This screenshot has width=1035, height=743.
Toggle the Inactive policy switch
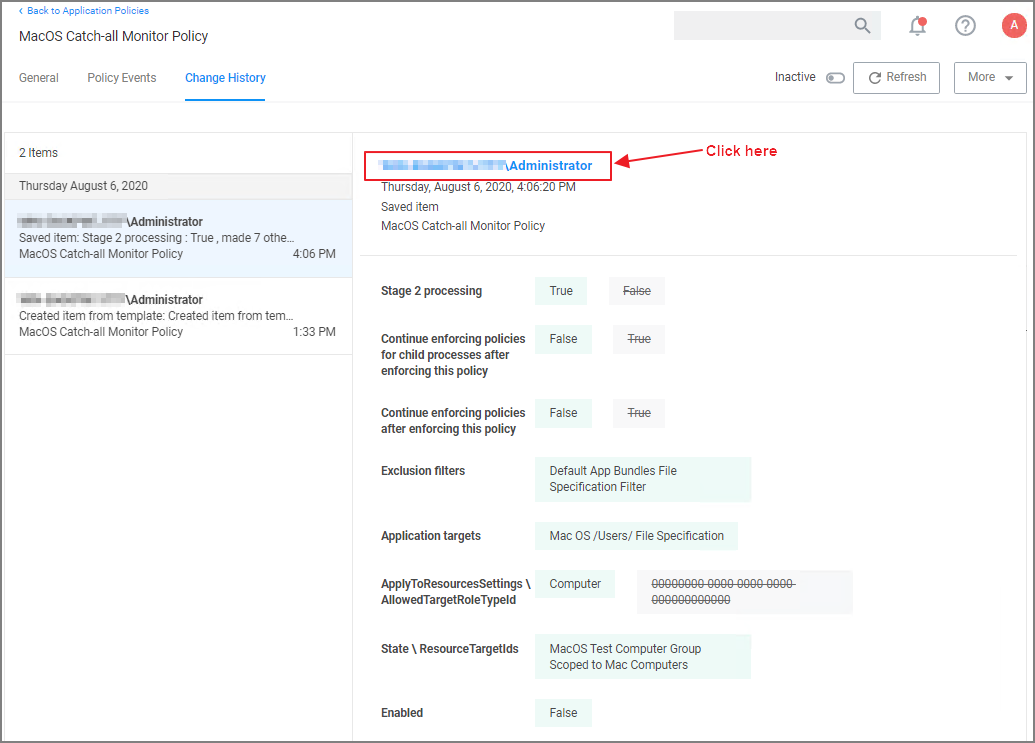click(x=835, y=78)
